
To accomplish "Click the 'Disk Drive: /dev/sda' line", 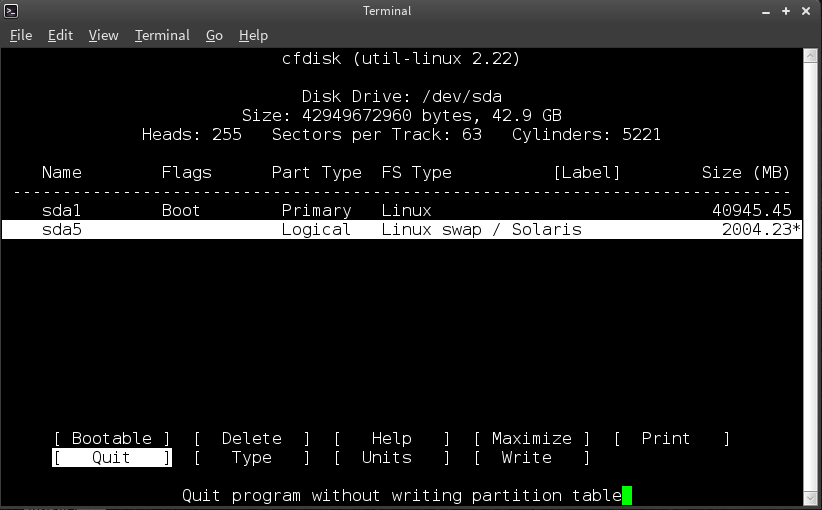I will [x=402, y=96].
